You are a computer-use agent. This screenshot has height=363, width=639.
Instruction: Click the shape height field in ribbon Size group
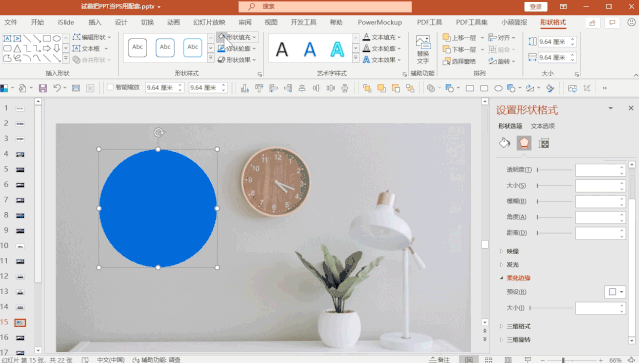coord(557,42)
